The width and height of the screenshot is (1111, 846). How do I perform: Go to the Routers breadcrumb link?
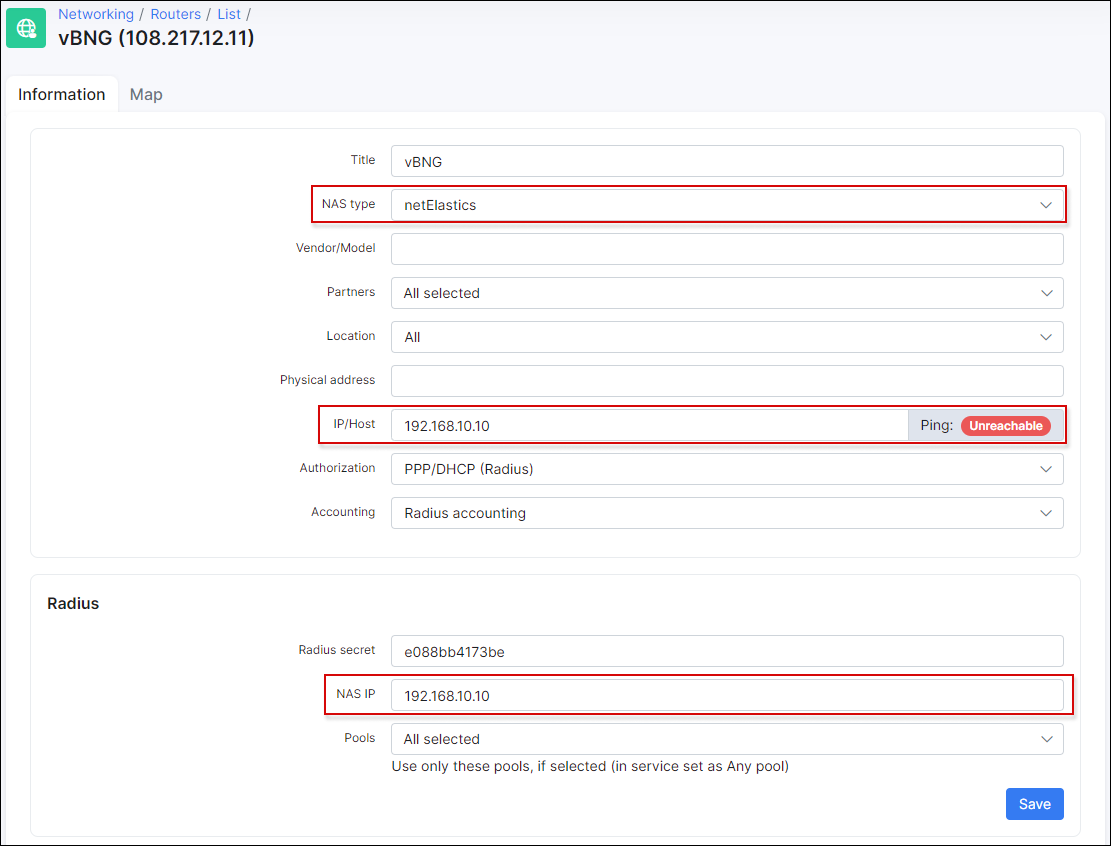click(176, 14)
